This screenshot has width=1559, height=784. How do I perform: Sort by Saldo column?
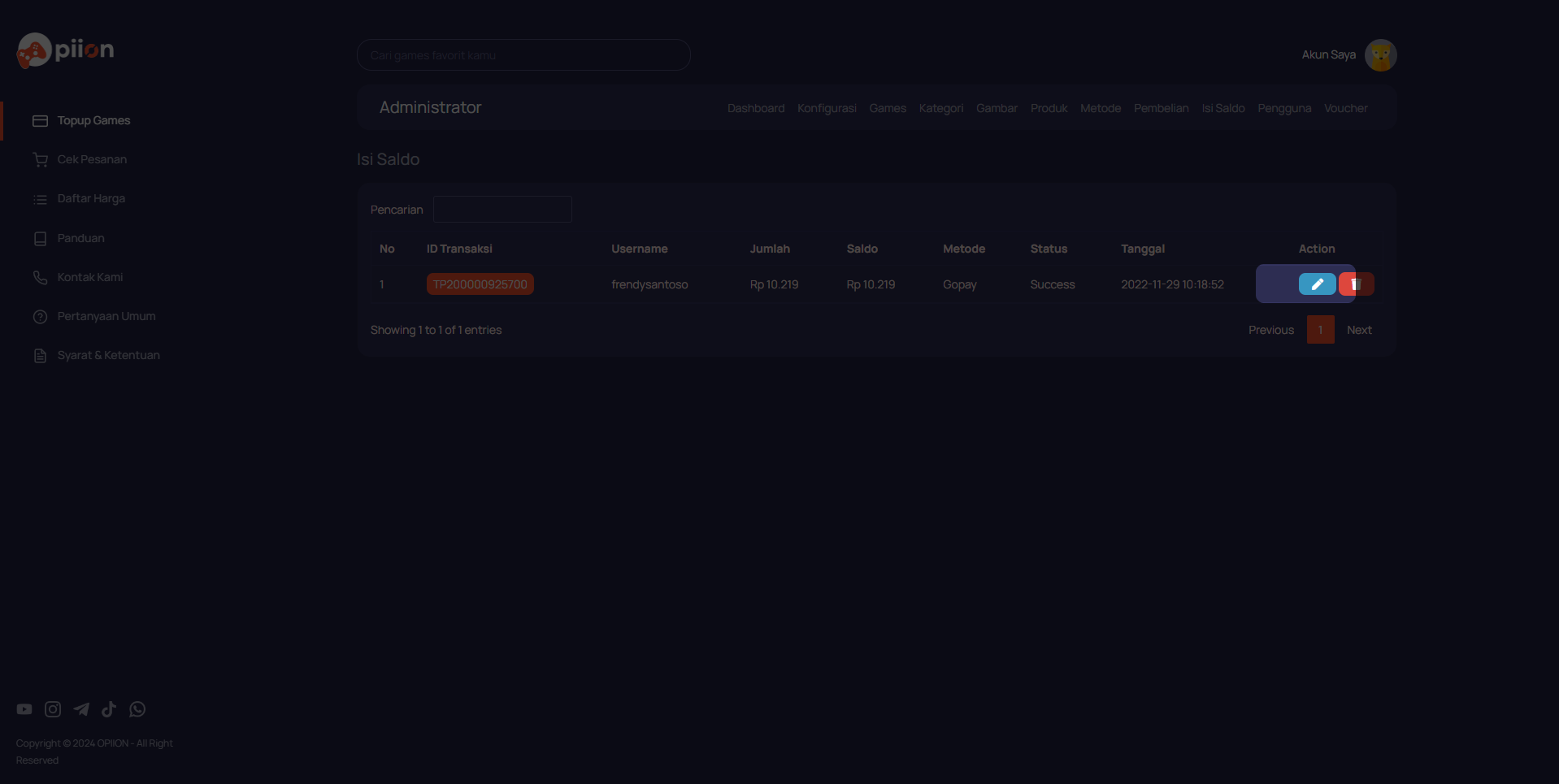(x=862, y=249)
